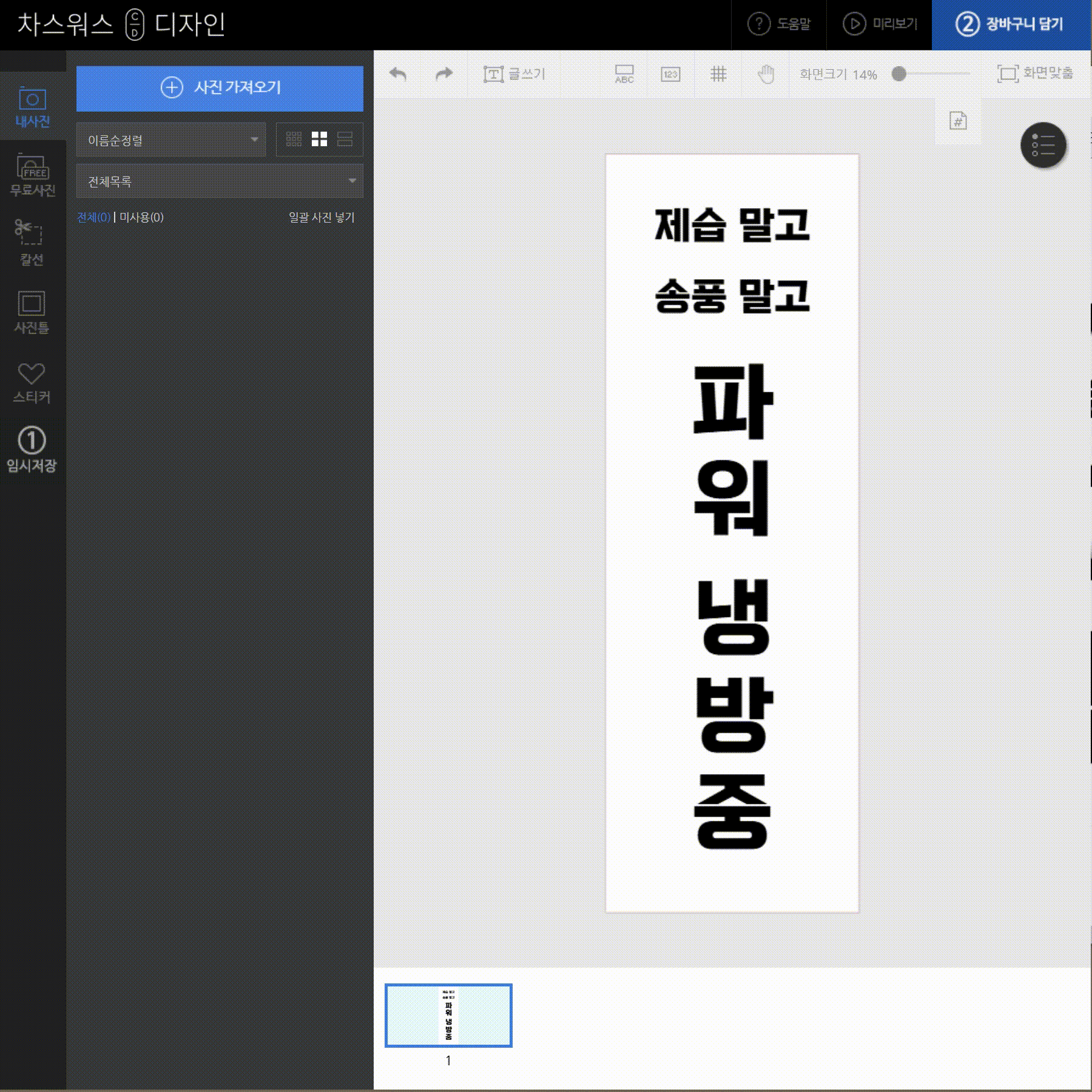This screenshot has width=1092, height=1092.
Task: Open the 사진틀 photo frame panel
Action: [33, 312]
